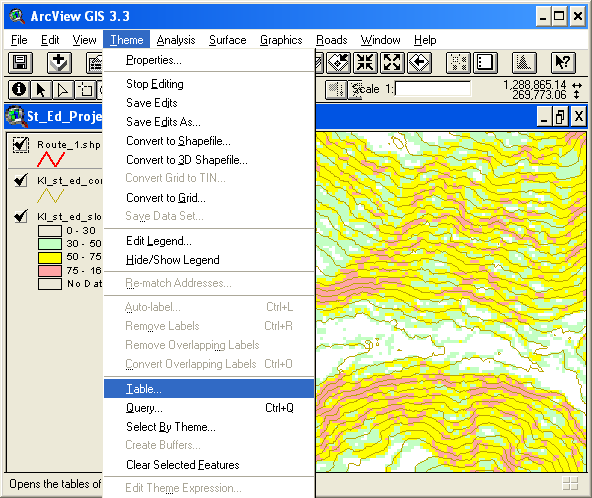This screenshot has width=592, height=498.
Task: Click the ArcView GIS title bar icon
Action: click(x=17, y=16)
